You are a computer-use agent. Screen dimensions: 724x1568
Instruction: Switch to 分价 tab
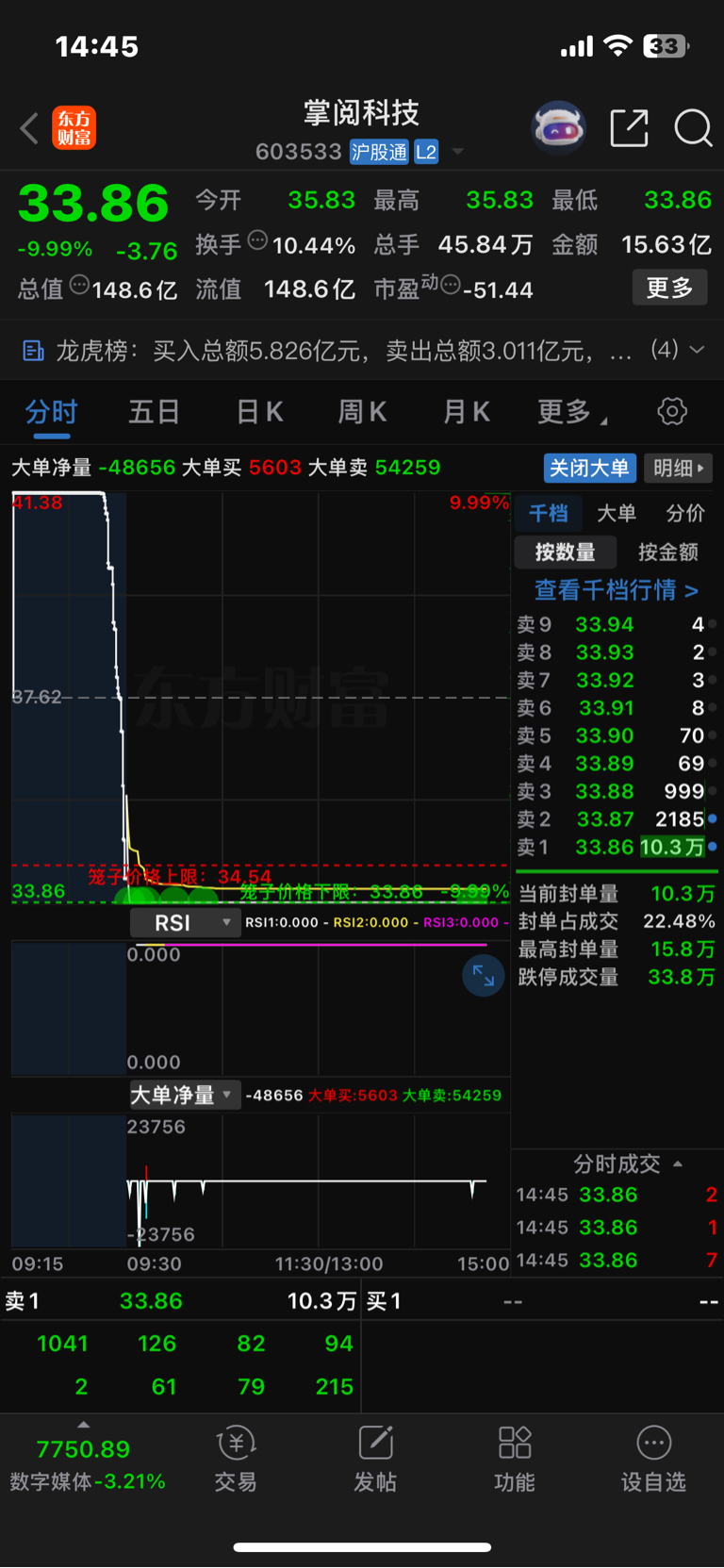click(685, 513)
